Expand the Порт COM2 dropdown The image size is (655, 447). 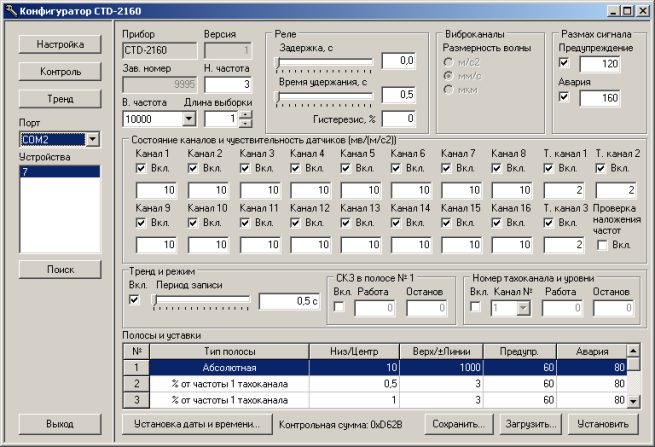tap(92, 139)
